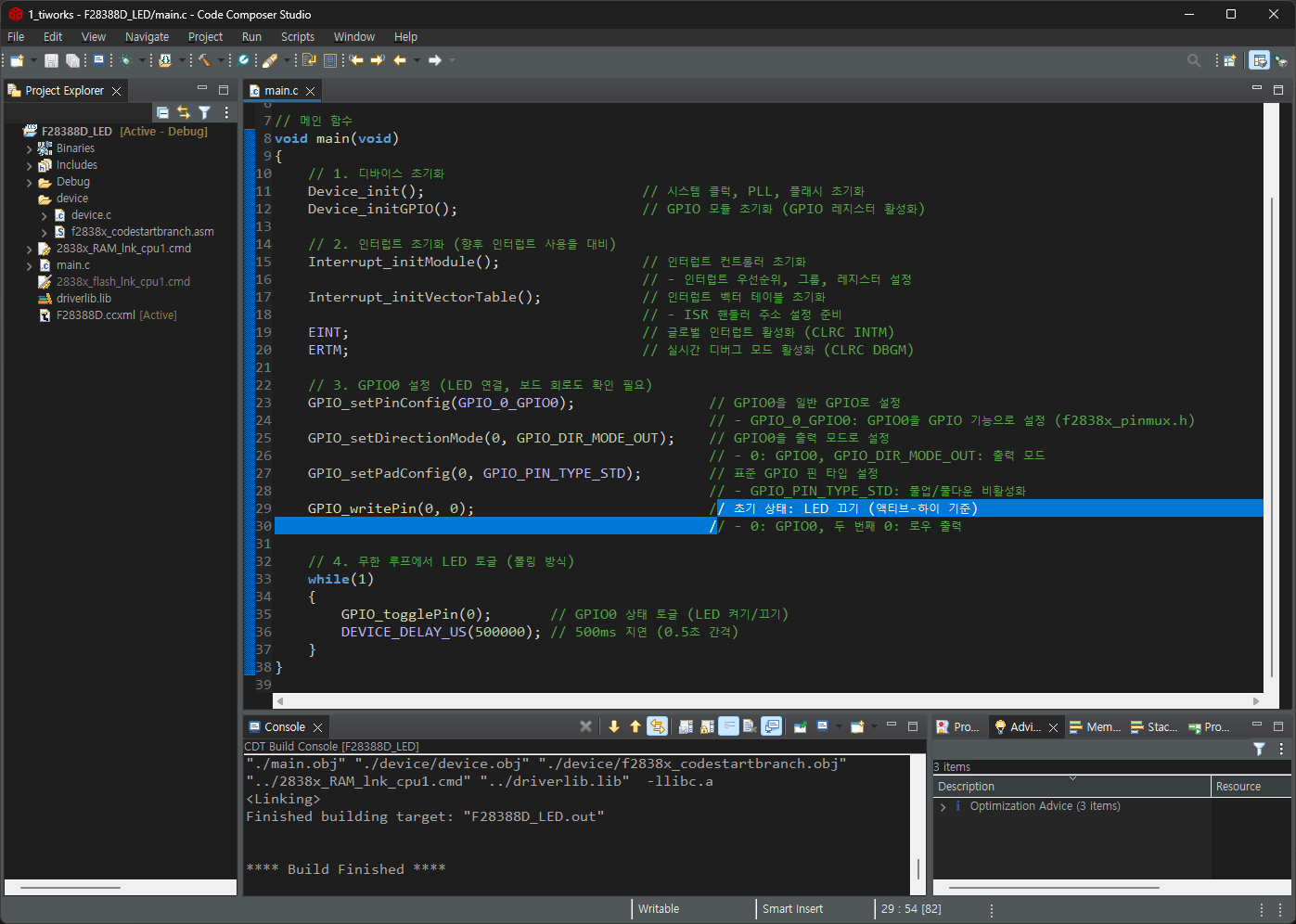Close the main.c editor tab
Image resolution: width=1296 pixels, height=924 pixels.
(311, 91)
